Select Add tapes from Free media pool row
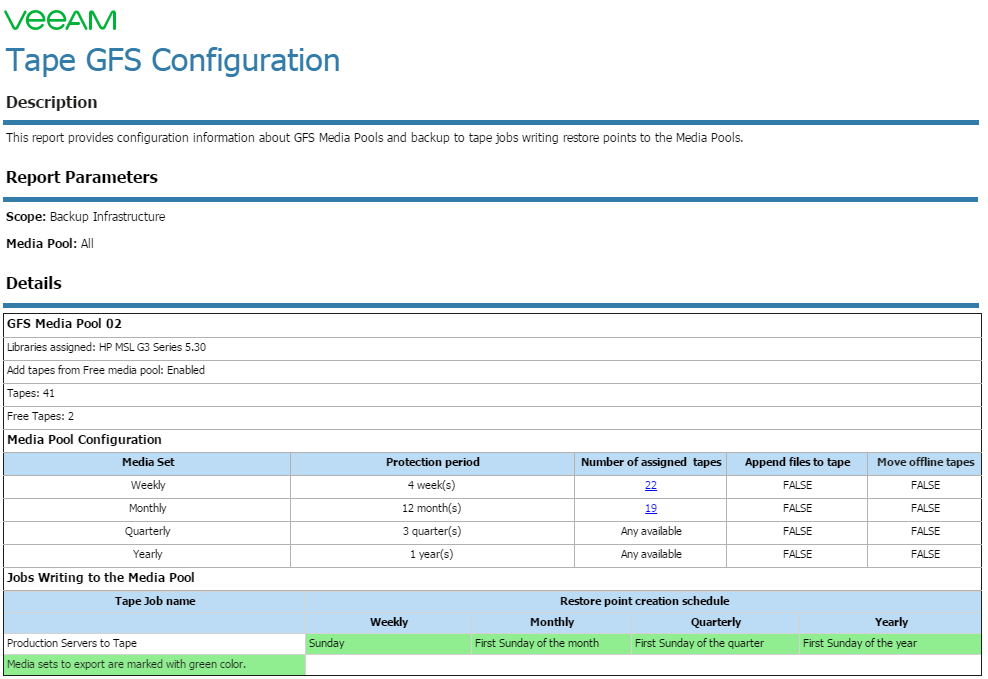Screen dimensions: 988x679 tap(492, 372)
